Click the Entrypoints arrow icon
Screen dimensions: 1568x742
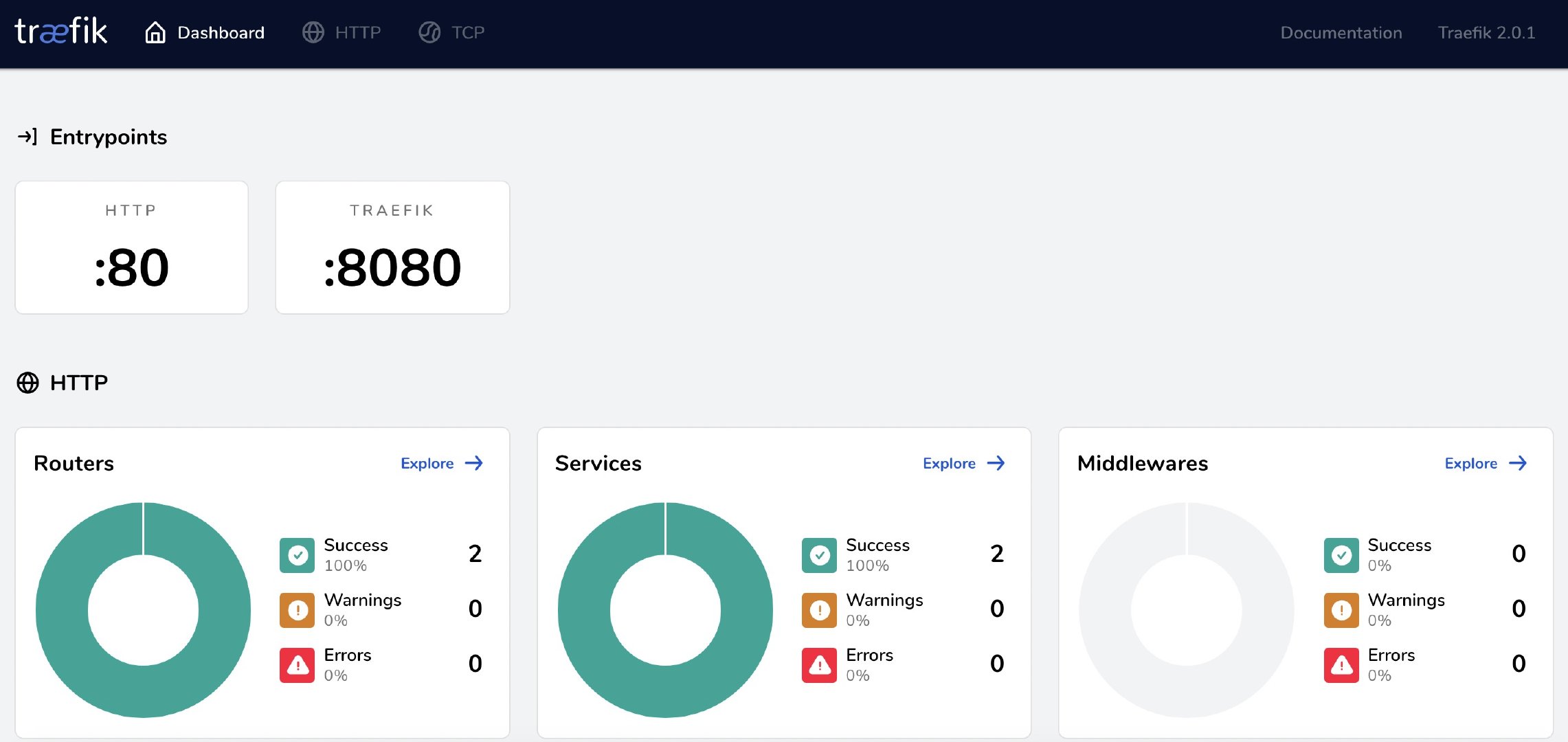click(27, 137)
